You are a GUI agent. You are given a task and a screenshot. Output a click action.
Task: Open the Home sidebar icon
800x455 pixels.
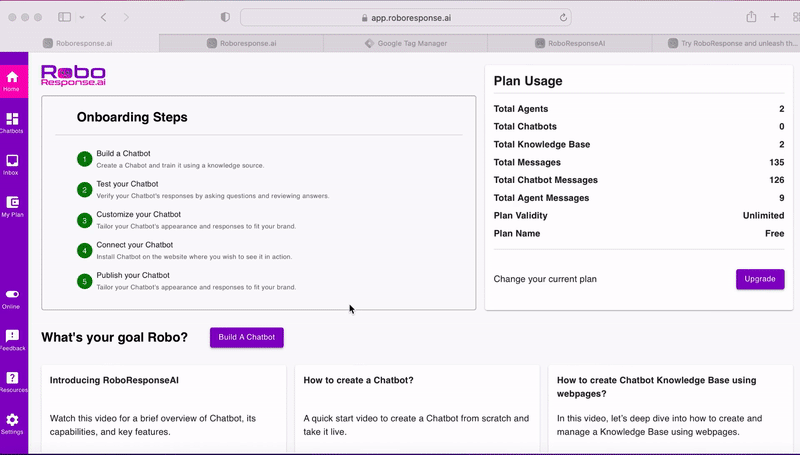point(12,78)
